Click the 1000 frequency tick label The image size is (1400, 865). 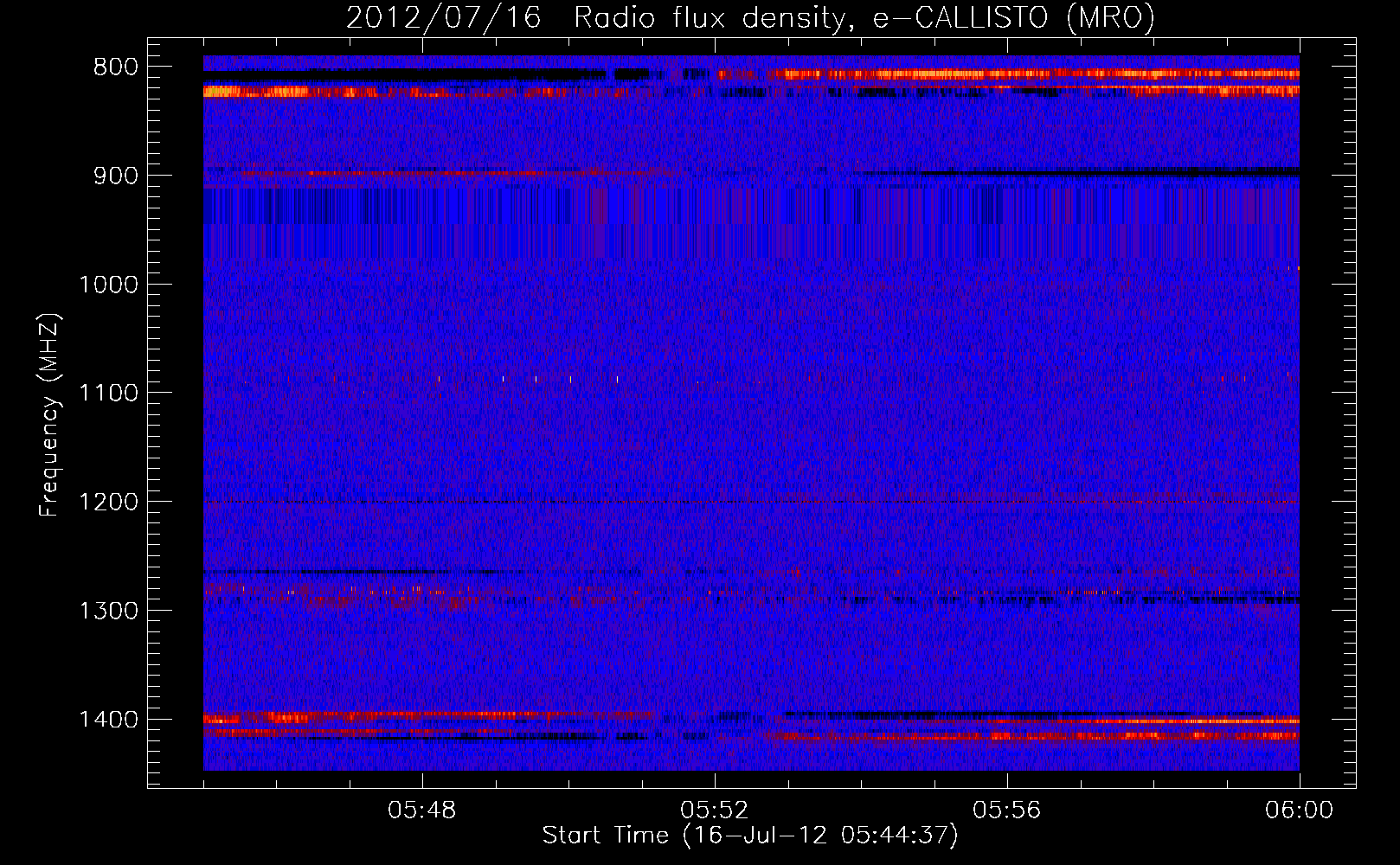108,285
